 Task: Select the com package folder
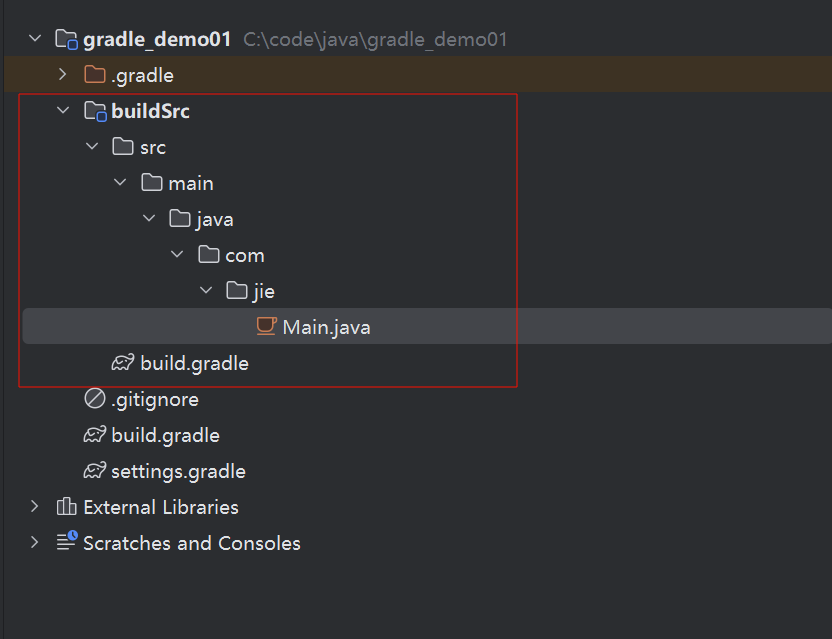coord(244,255)
